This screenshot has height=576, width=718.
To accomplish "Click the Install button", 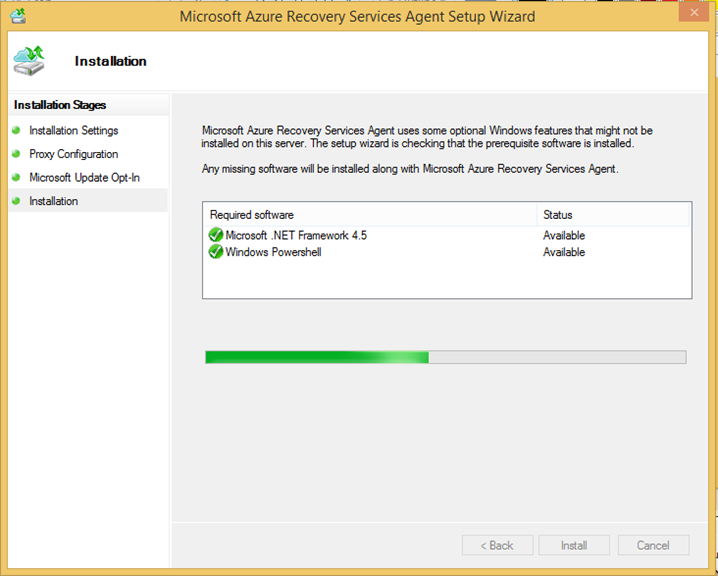I will coord(574,545).
